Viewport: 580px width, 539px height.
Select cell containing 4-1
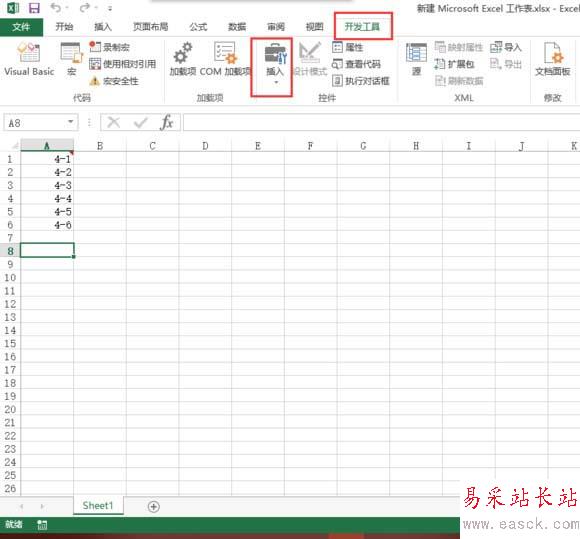tap(47, 159)
